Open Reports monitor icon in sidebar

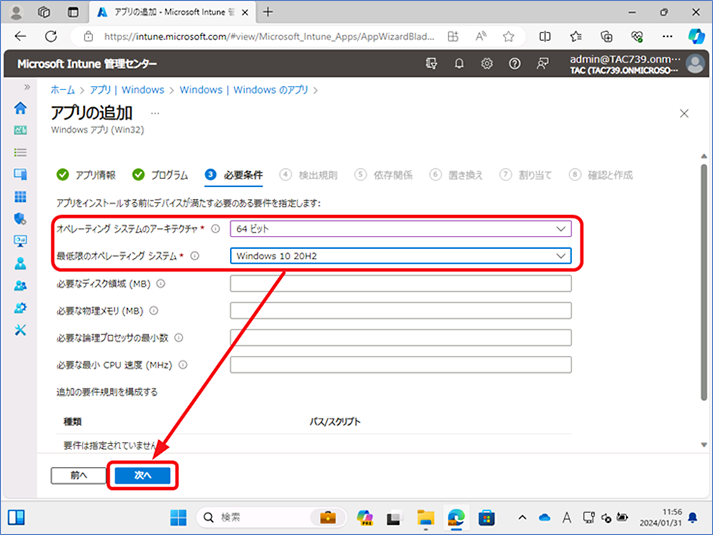tap(20, 241)
